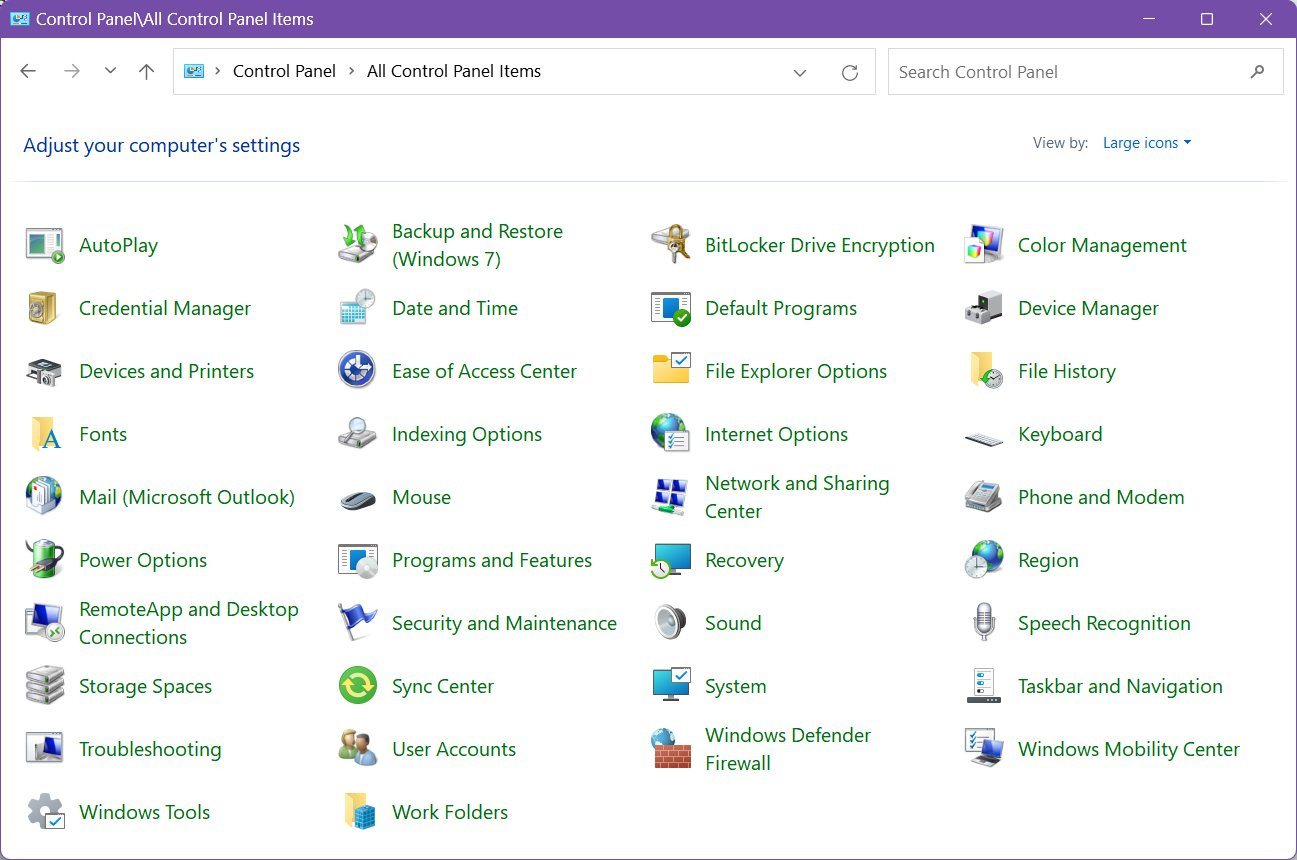This screenshot has height=860, width=1297.
Task: Click the All Control Panel Items breadcrumb
Action: pos(454,71)
